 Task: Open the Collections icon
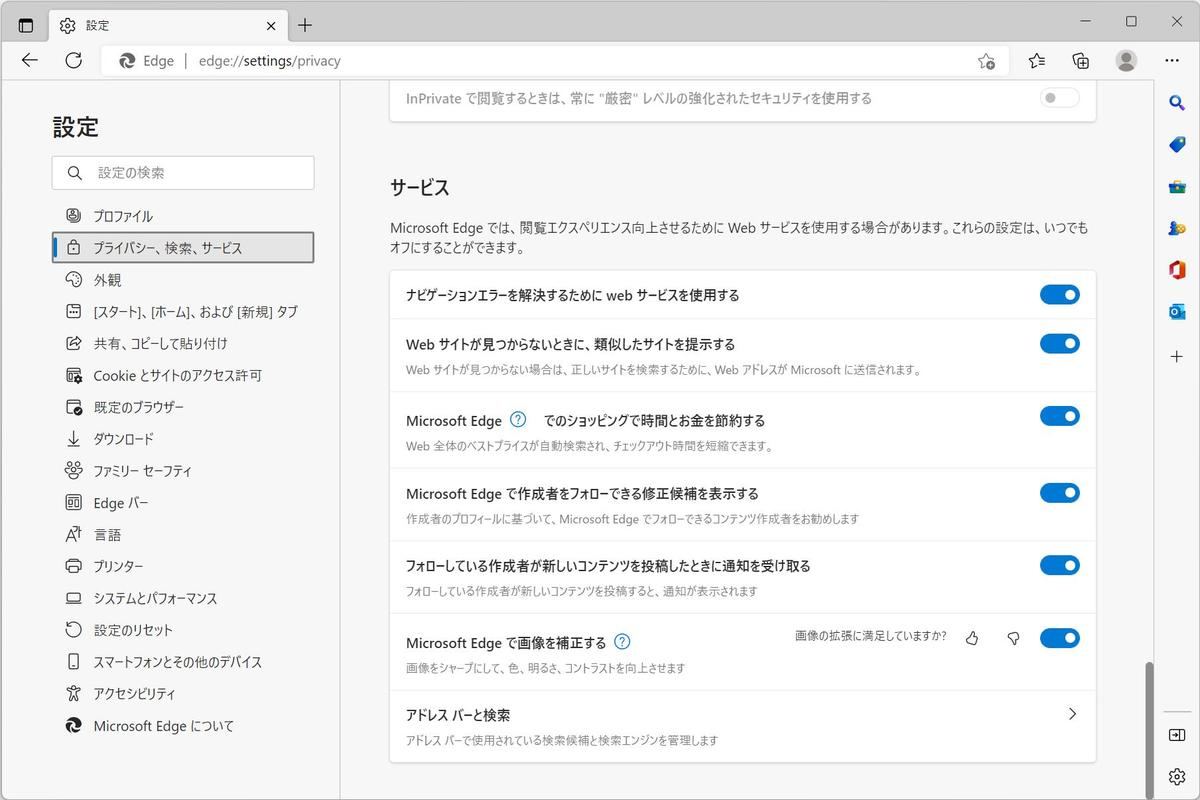[1081, 61]
